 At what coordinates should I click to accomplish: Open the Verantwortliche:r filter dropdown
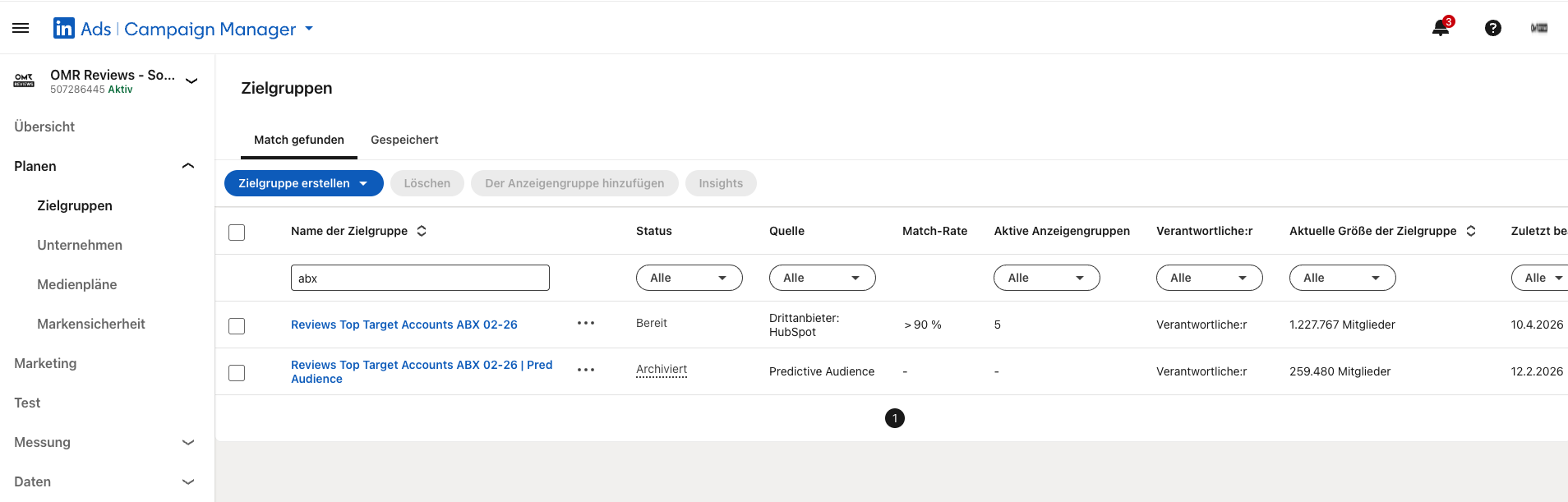1210,278
